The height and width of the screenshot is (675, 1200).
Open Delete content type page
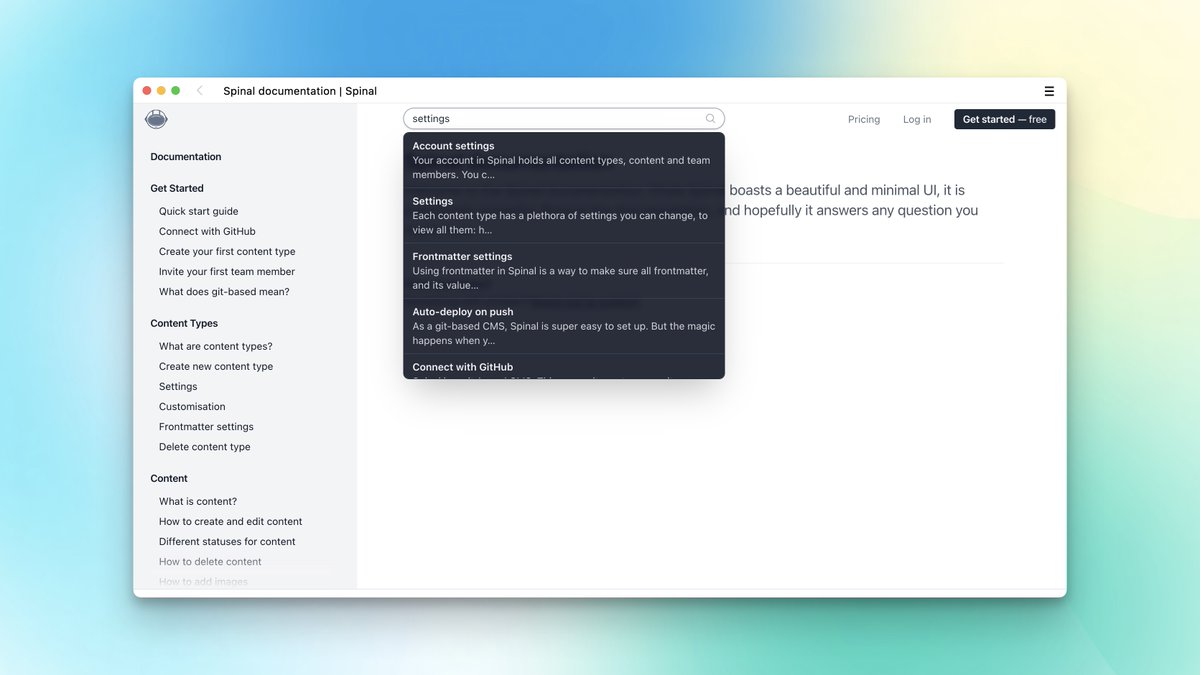click(x=205, y=447)
